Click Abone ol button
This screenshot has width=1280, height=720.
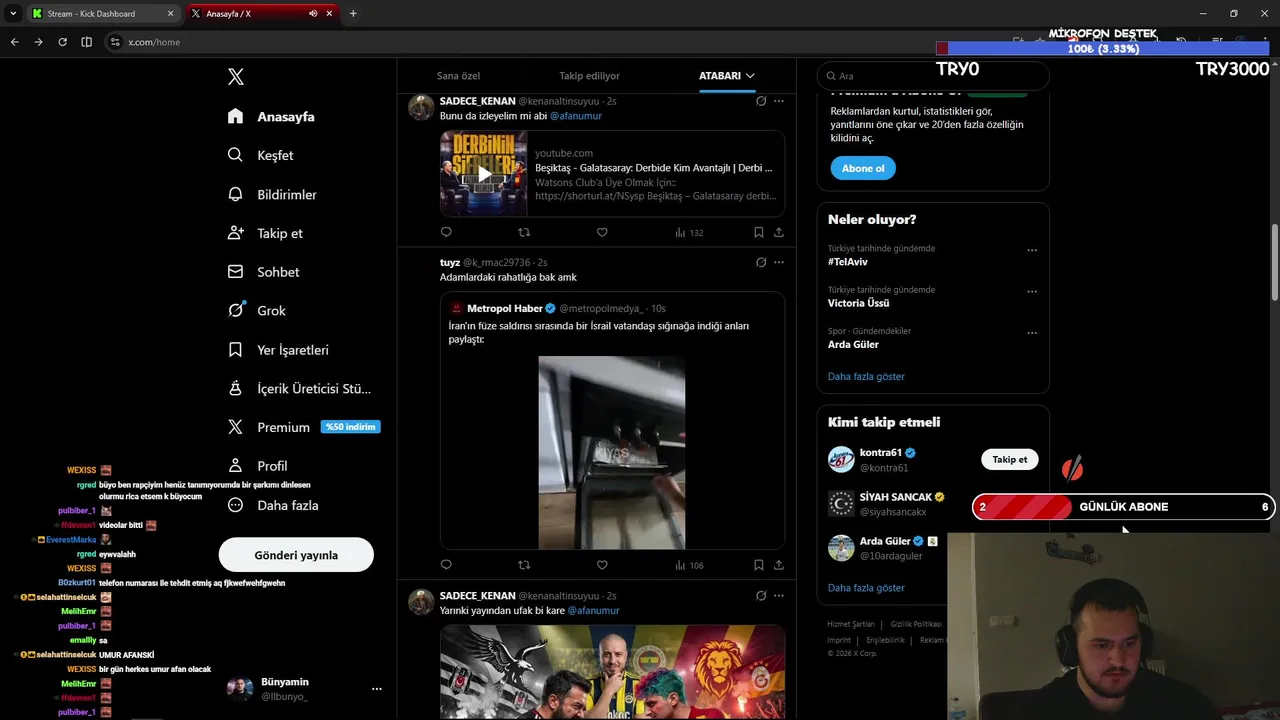tap(863, 168)
